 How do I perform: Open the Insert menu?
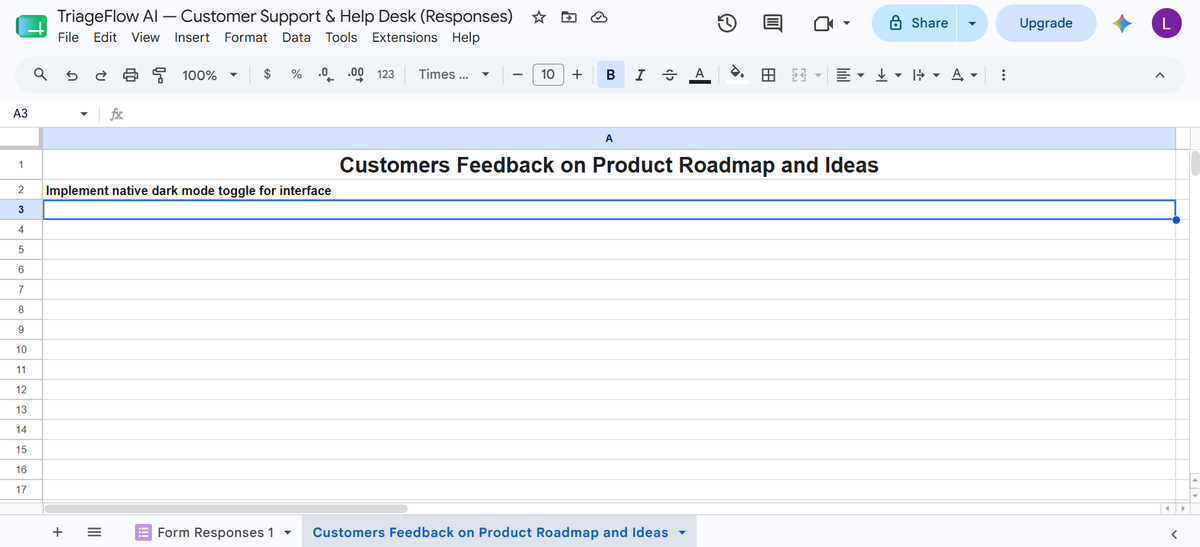pyautogui.click(x=192, y=37)
